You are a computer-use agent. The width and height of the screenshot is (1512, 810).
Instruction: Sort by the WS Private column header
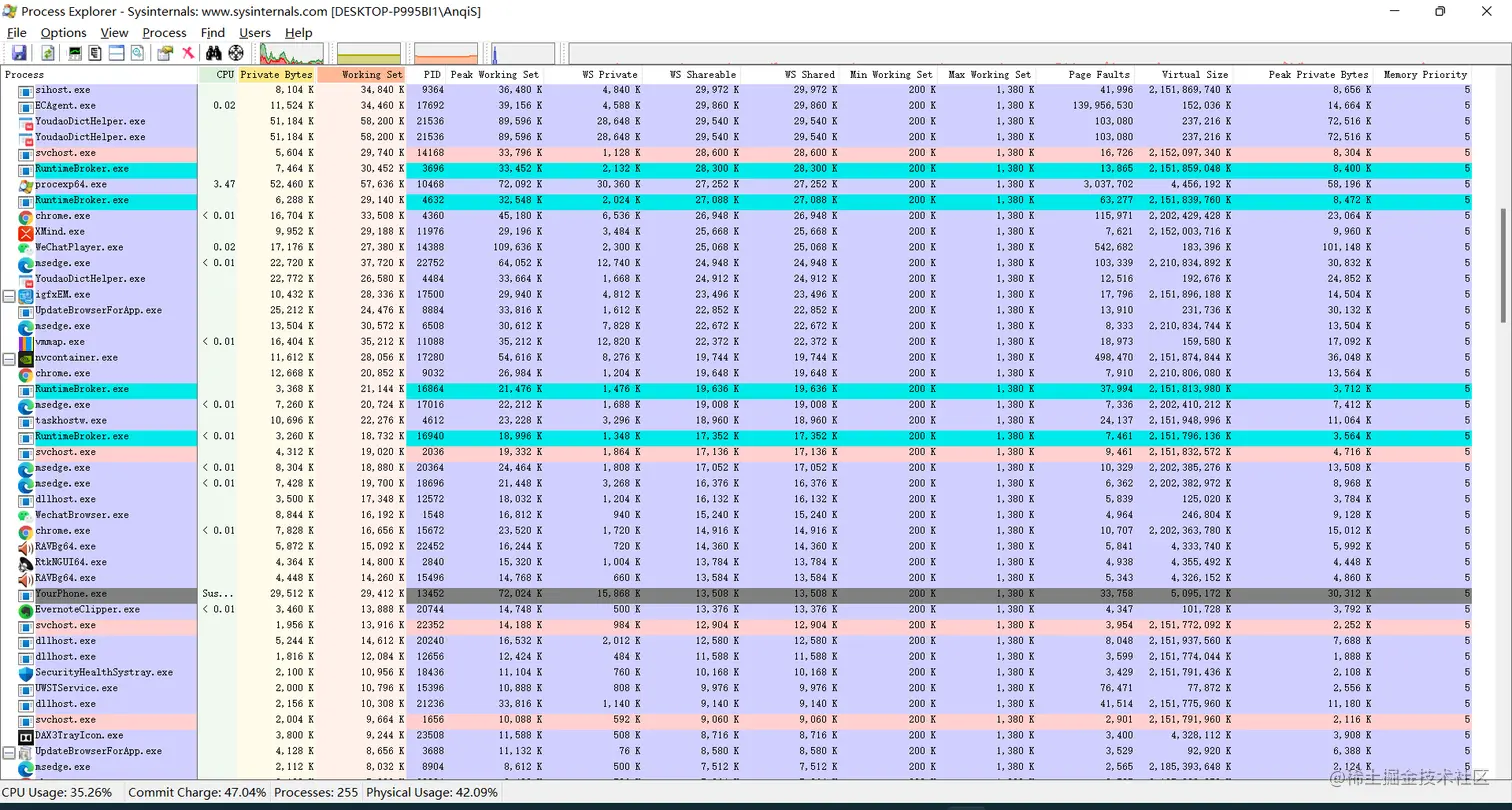[592, 75]
